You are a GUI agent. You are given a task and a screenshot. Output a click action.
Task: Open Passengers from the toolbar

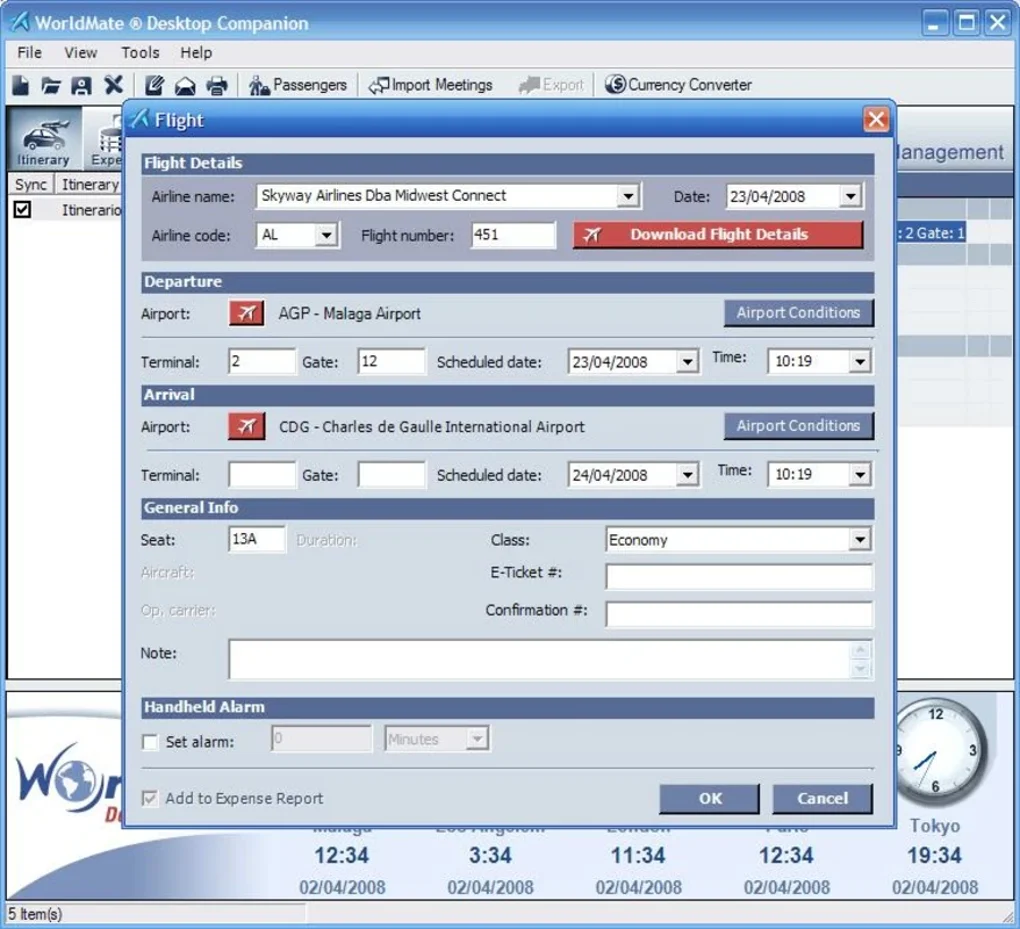[298, 85]
